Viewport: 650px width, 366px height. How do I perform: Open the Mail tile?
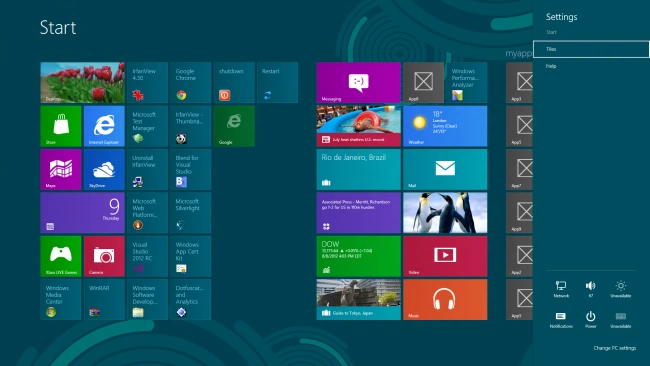[x=445, y=170]
